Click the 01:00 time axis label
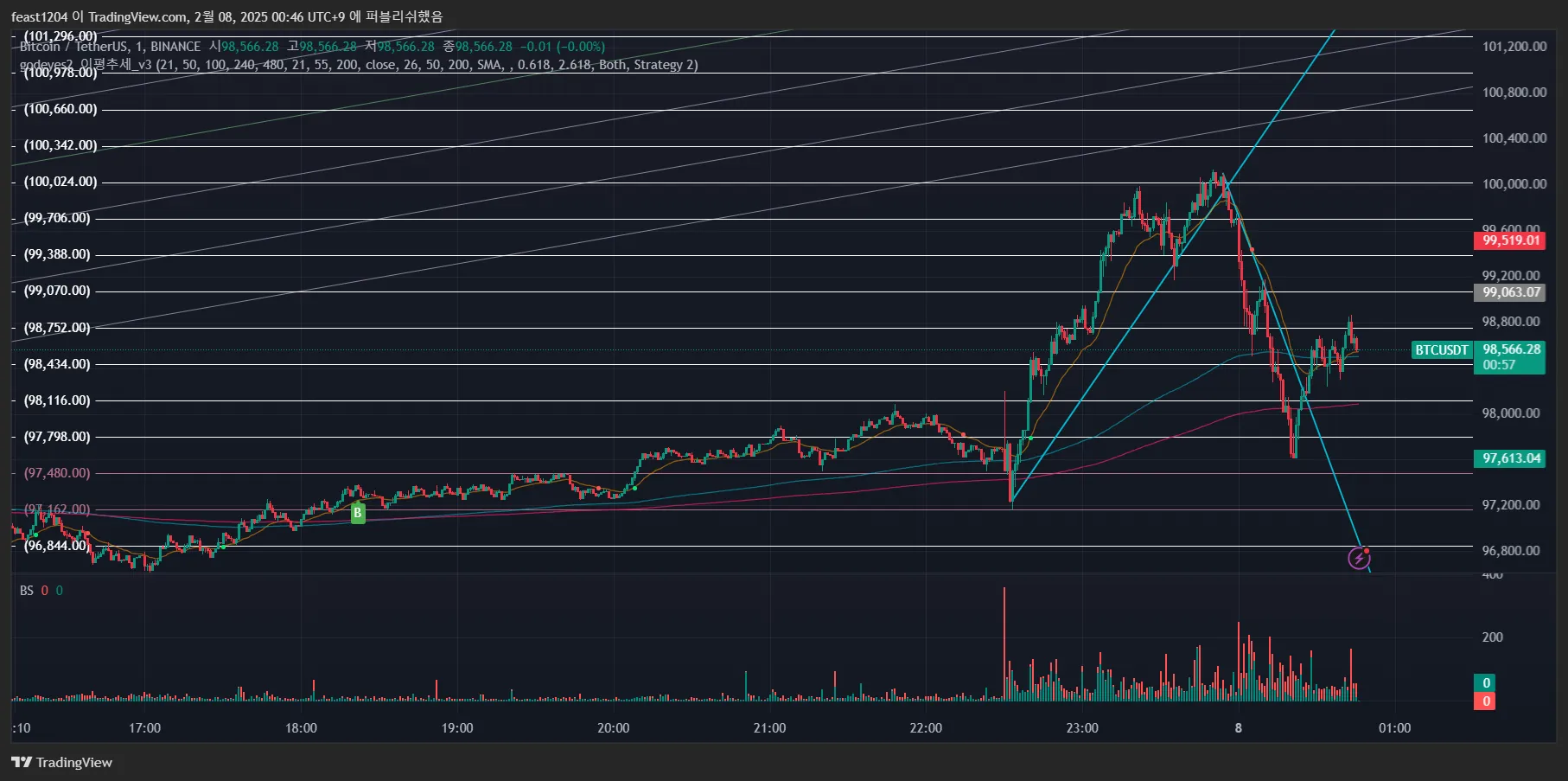1568x781 pixels. (1394, 728)
